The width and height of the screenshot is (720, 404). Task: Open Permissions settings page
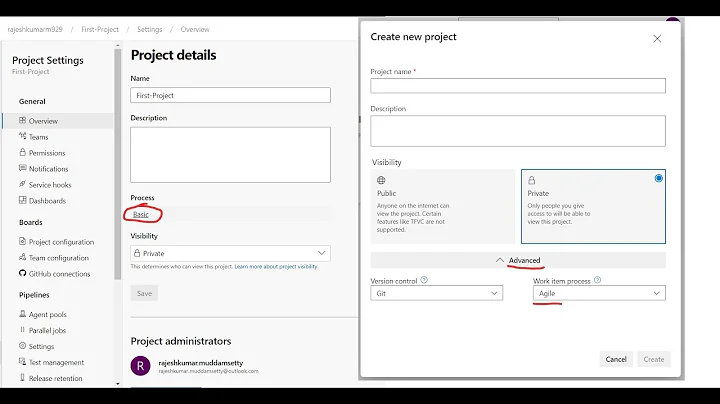coord(47,153)
